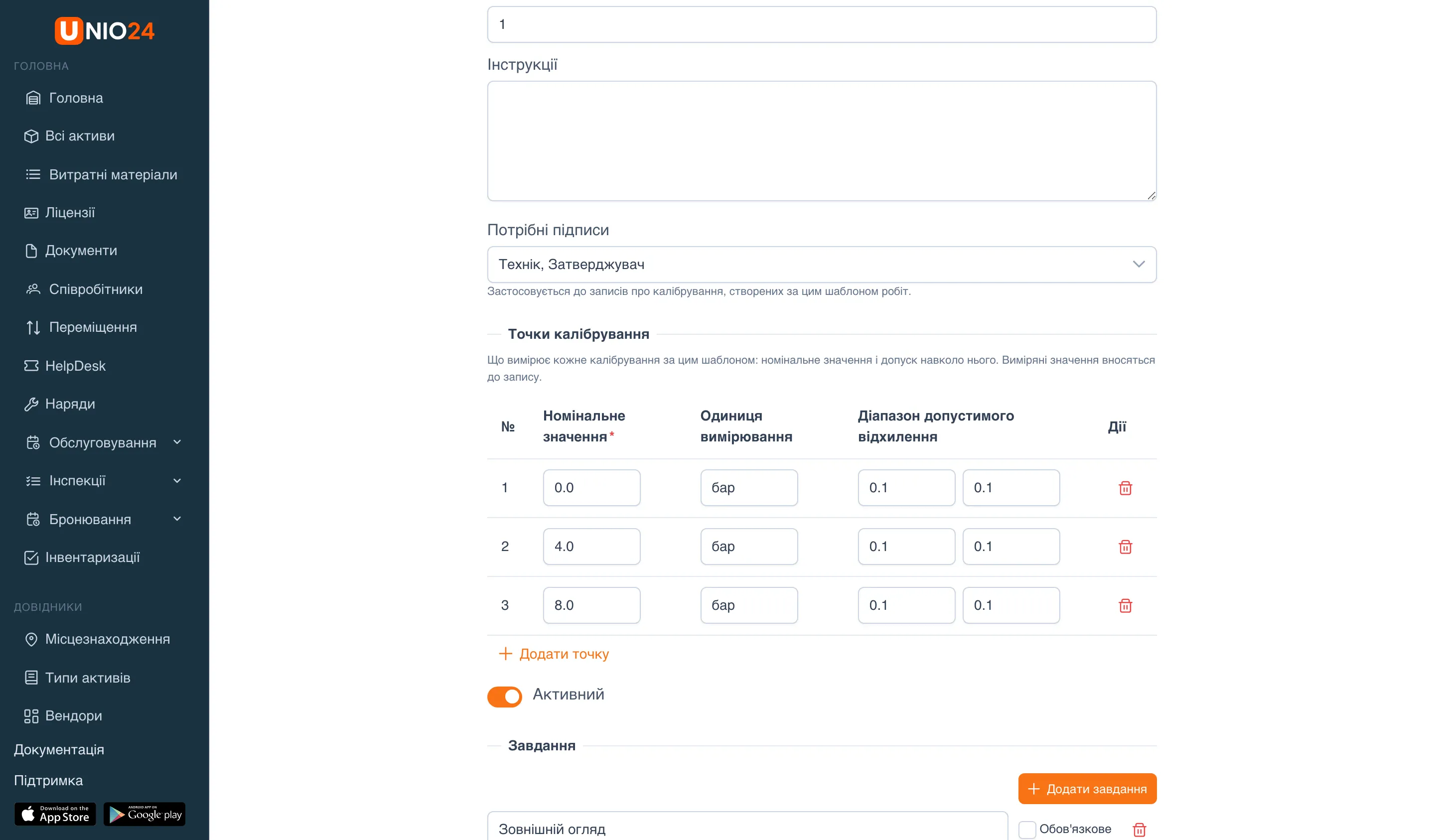Image resolution: width=1435 pixels, height=840 pixels.
Task: Edit second tolerance 0.1 in row 3
Action: (1011, 605)
